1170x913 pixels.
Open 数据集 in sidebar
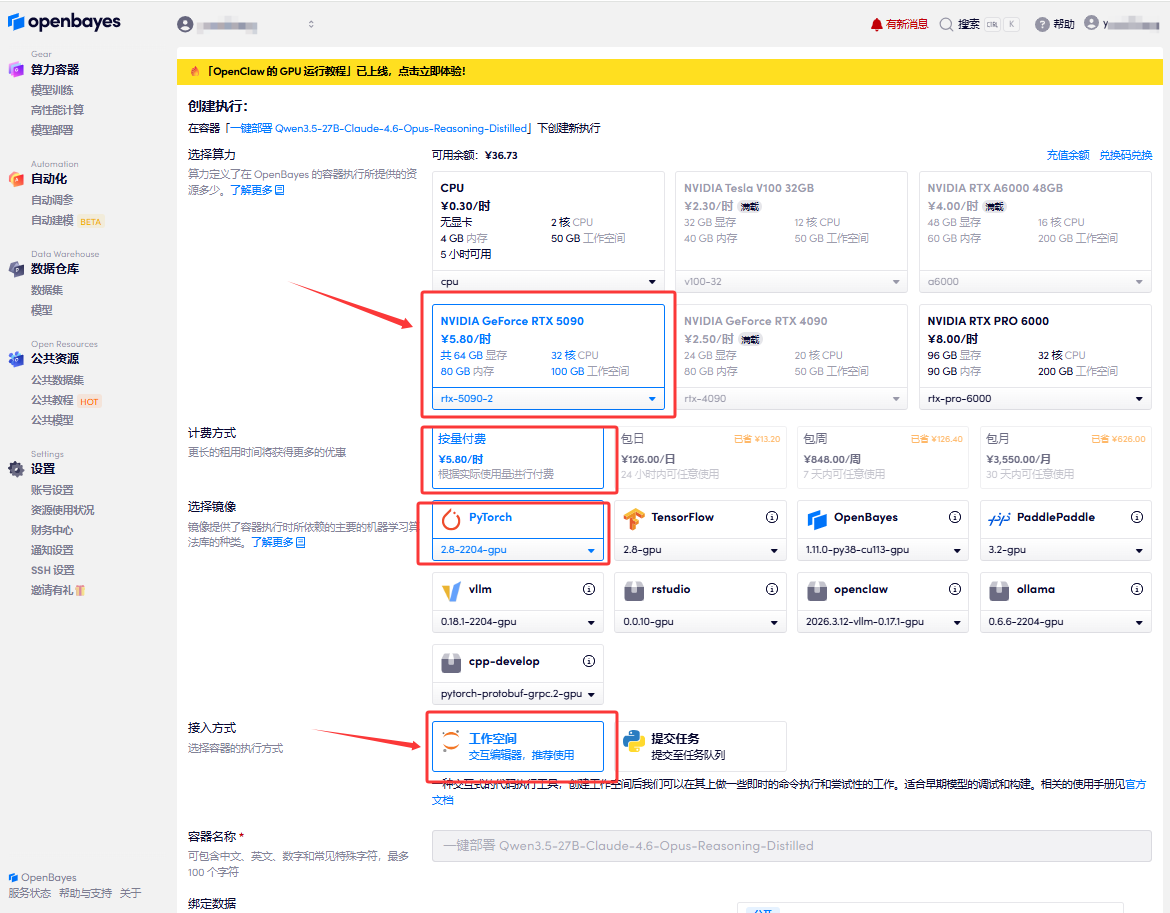click(x=47, y=290)
